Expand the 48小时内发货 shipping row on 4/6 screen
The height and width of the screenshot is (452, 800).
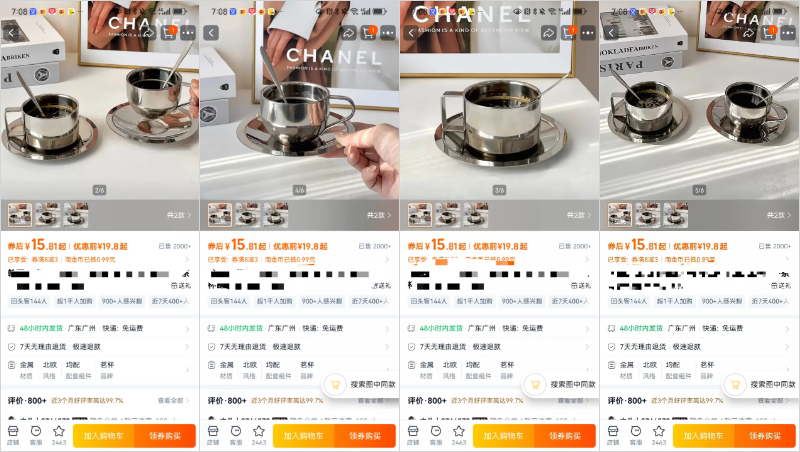[299, 329]
